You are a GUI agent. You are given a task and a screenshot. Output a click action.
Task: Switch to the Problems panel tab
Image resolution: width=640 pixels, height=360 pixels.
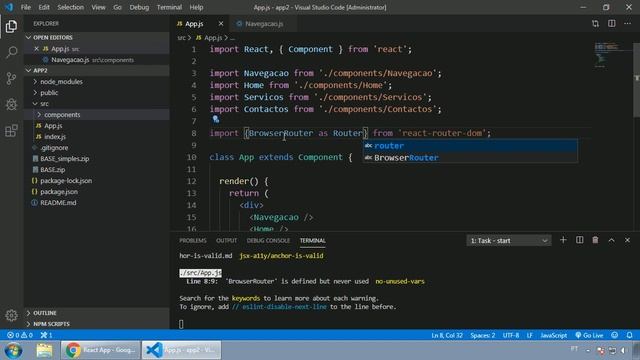coord(193,240)
